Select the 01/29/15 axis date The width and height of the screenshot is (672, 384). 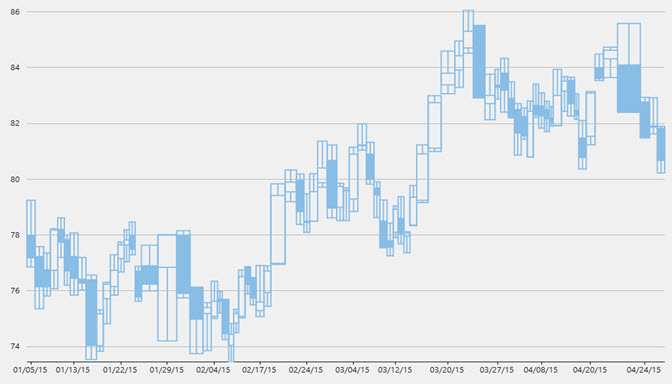point(166,370)
